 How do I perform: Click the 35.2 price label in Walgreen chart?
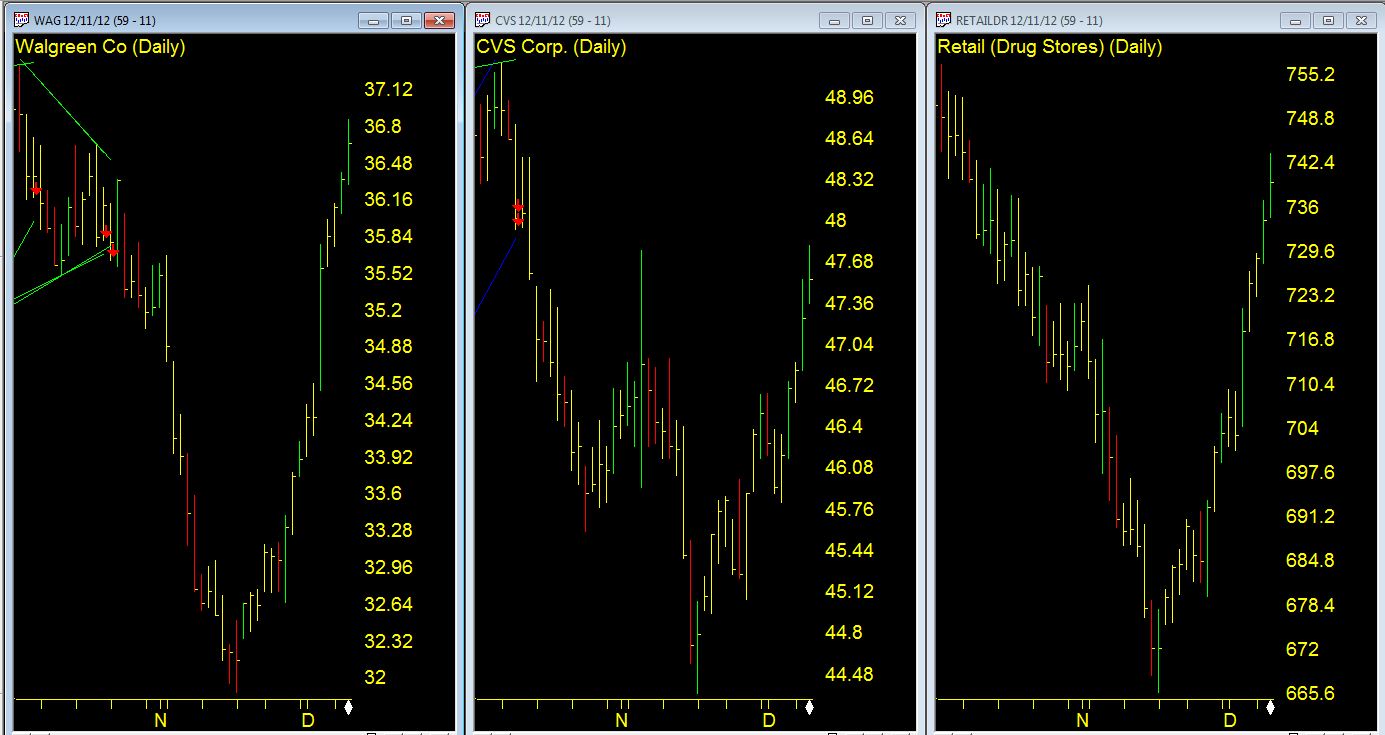click(382, 310)
